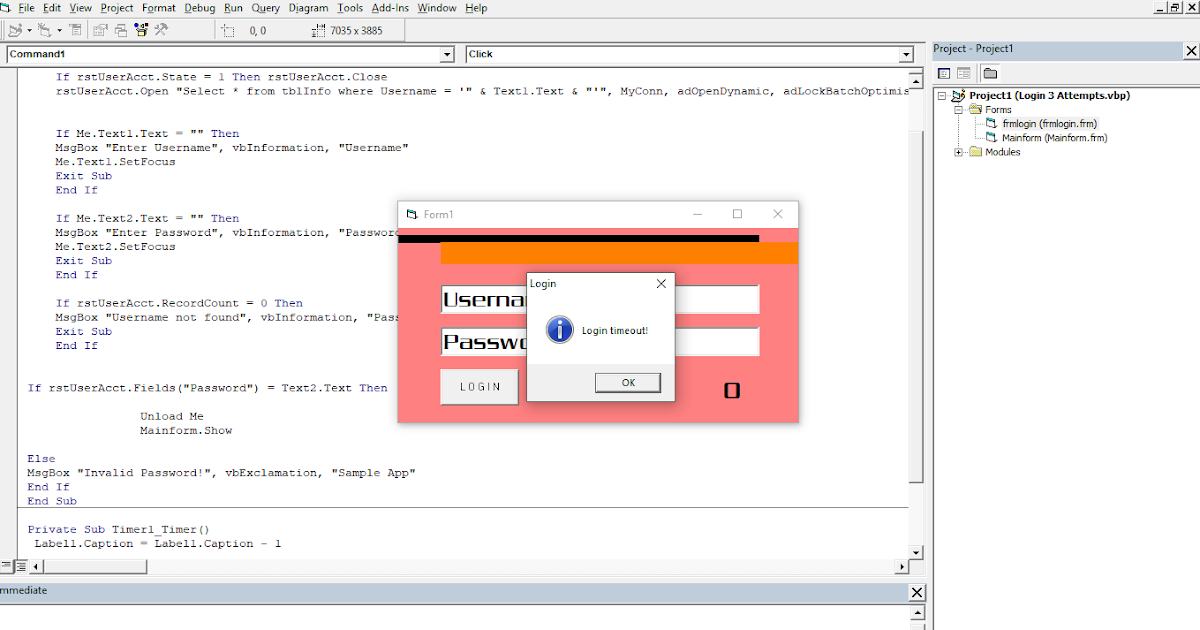
Task: Click the LOGIN button on Form1
Action: 478,387
